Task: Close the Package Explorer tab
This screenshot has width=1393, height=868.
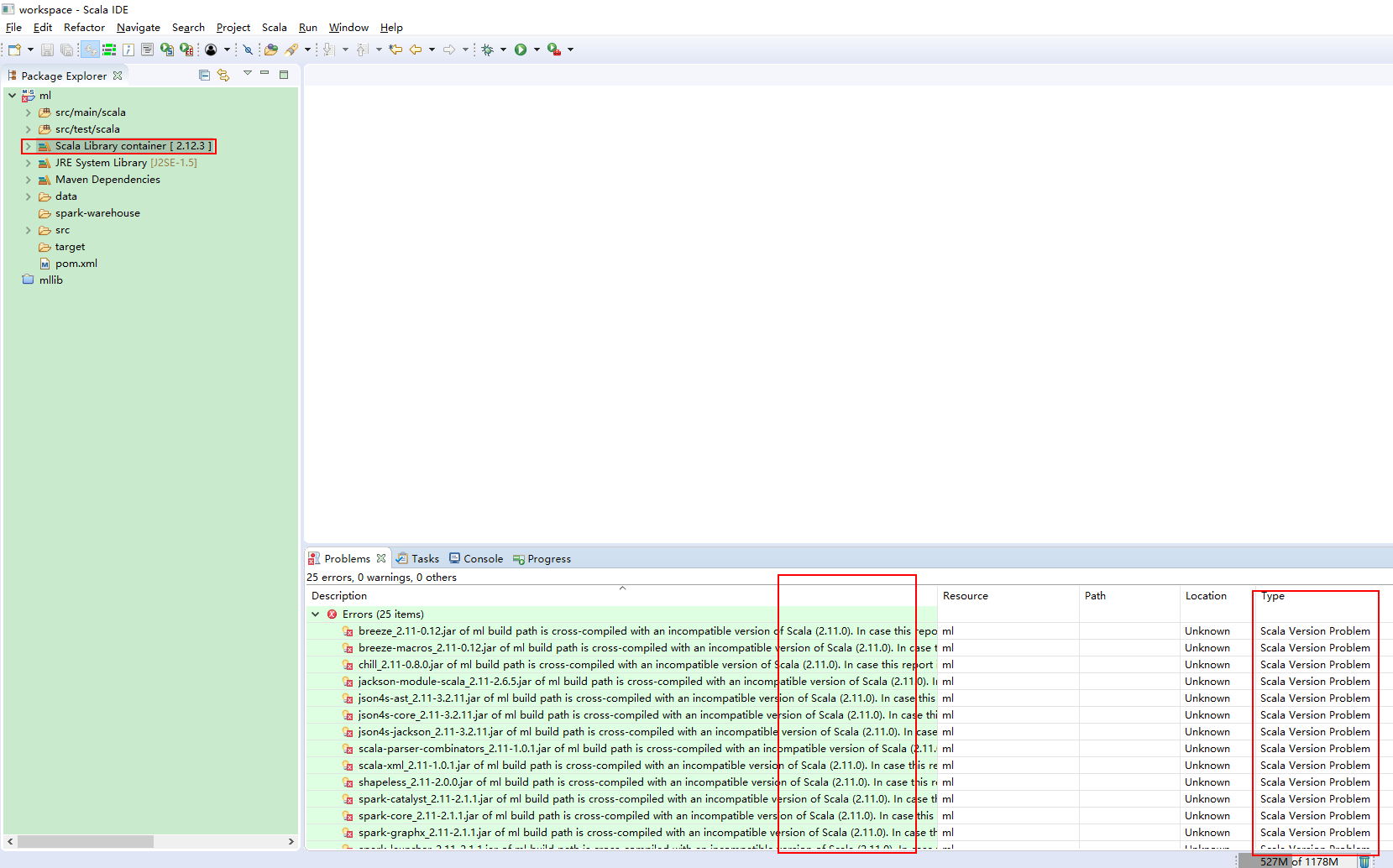Action: [118, 76]
